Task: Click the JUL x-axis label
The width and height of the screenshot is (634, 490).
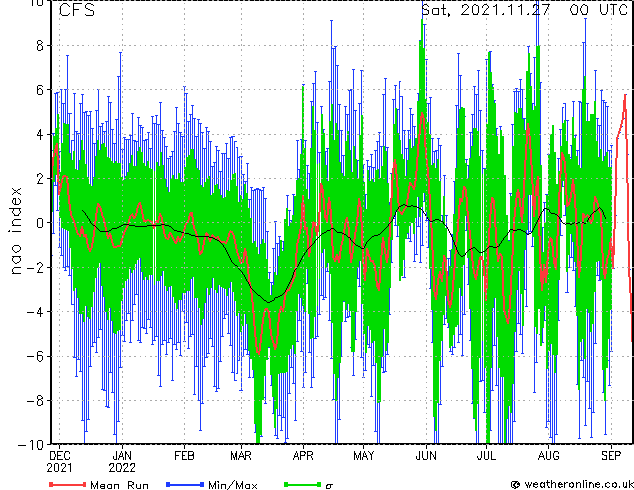Action: (x=486, y=456)
